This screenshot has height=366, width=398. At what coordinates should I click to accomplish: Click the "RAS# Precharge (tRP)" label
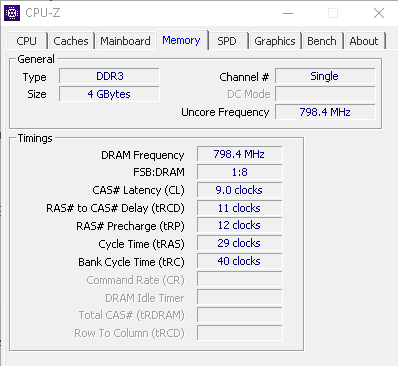coord(130,226)
